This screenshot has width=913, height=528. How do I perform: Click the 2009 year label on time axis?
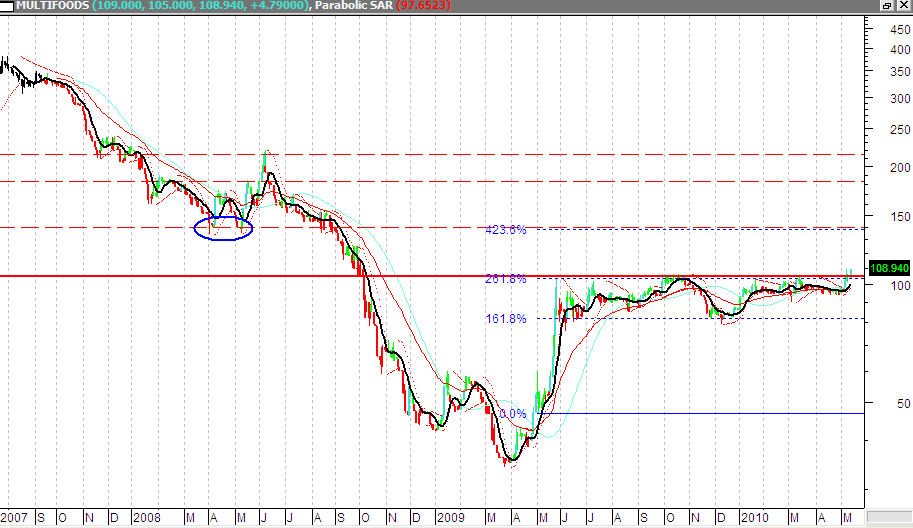(x=450, y=518)
